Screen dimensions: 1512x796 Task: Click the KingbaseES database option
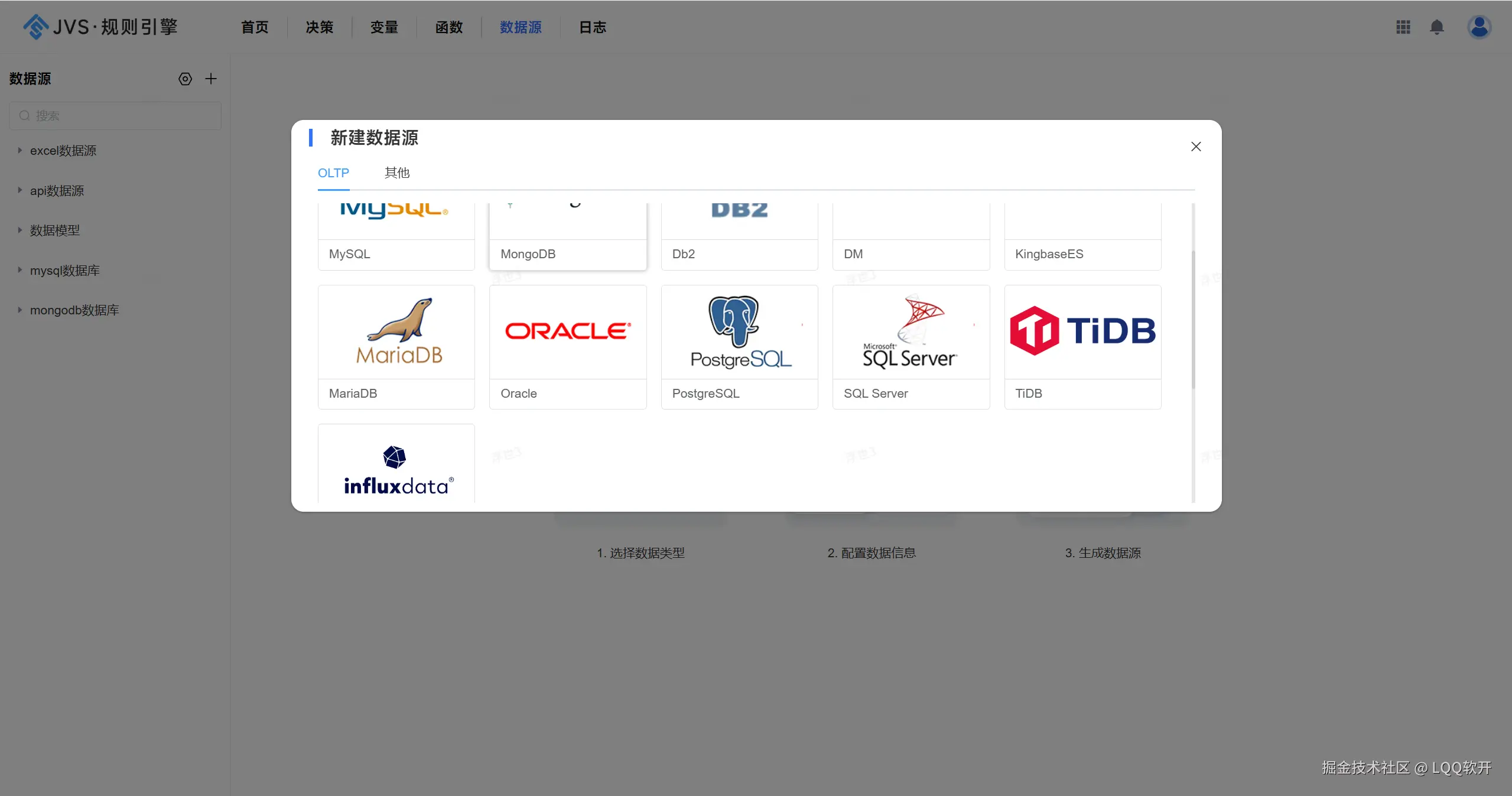click(1049, 254)
